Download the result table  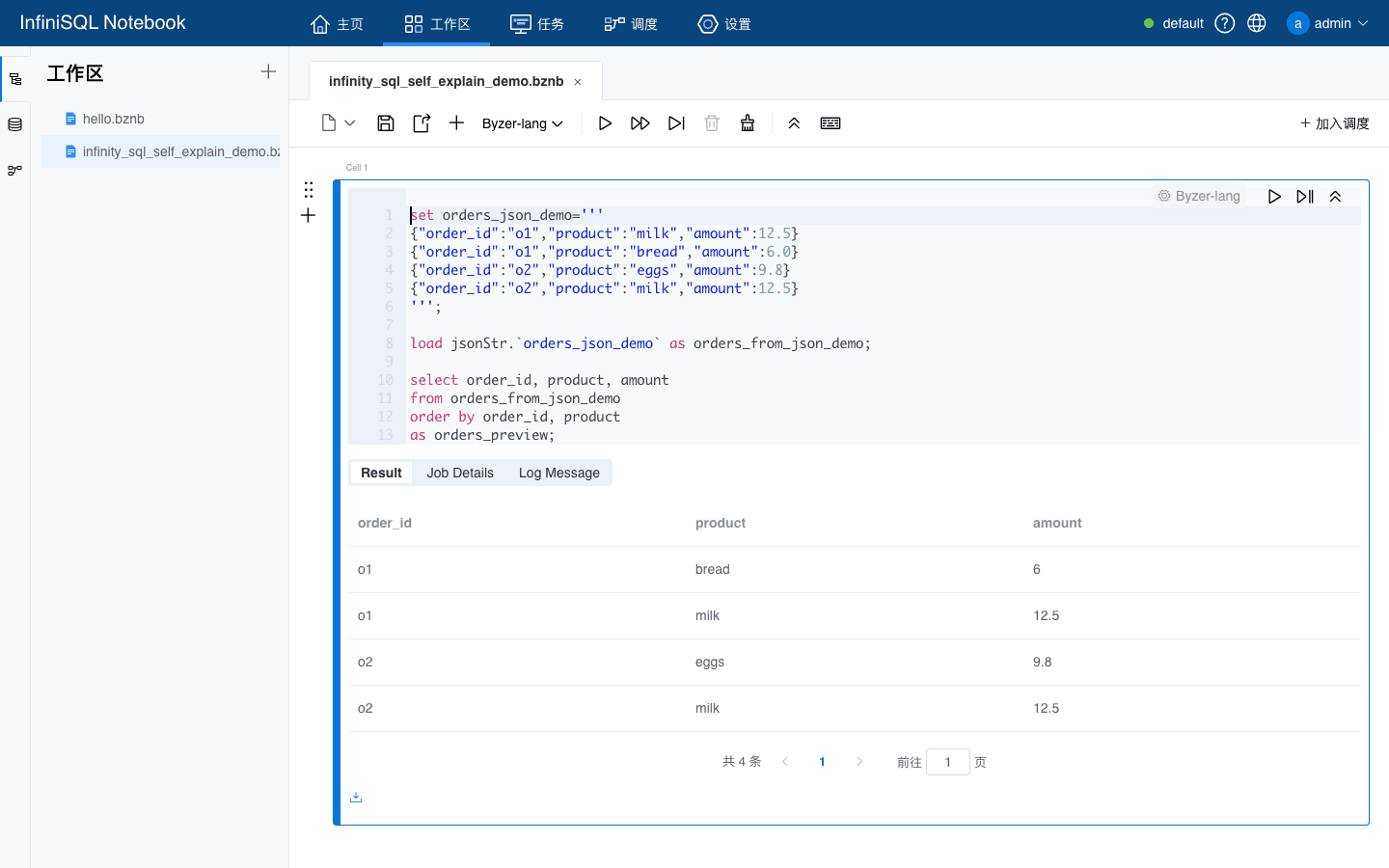pyautogui.click(x=356, y=797)
